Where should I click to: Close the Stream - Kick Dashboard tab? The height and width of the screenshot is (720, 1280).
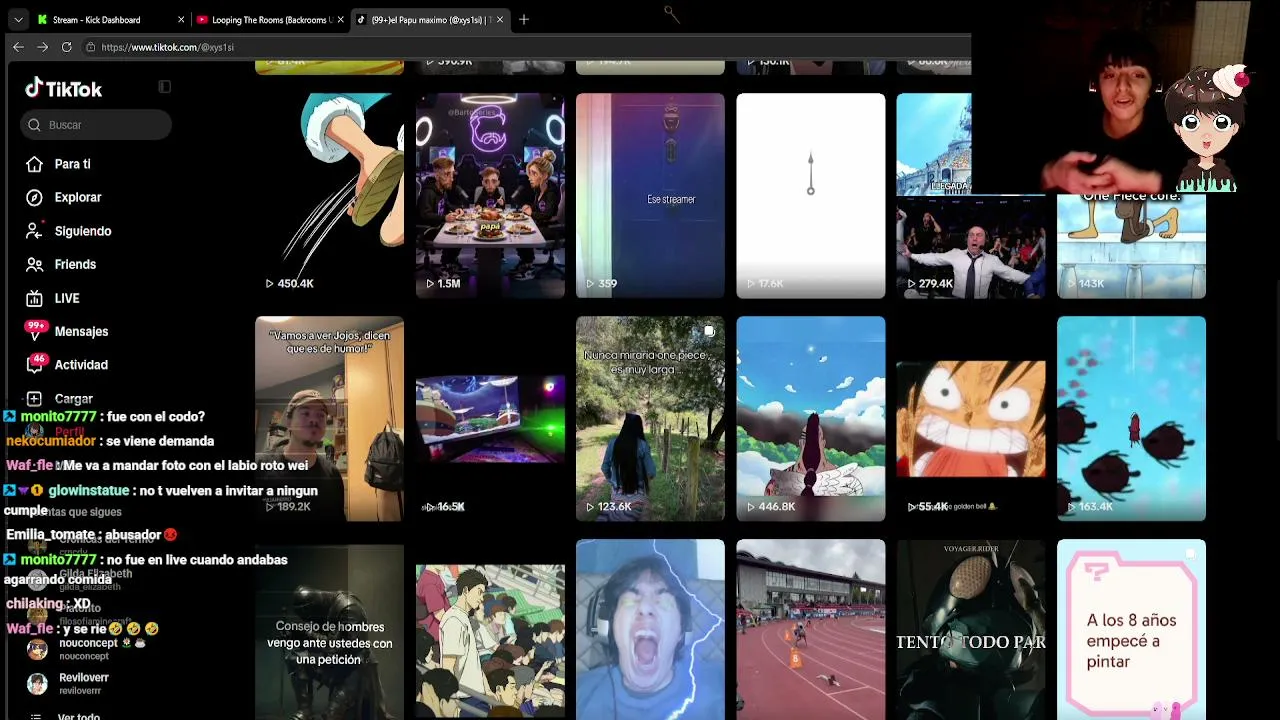[181, 19]
